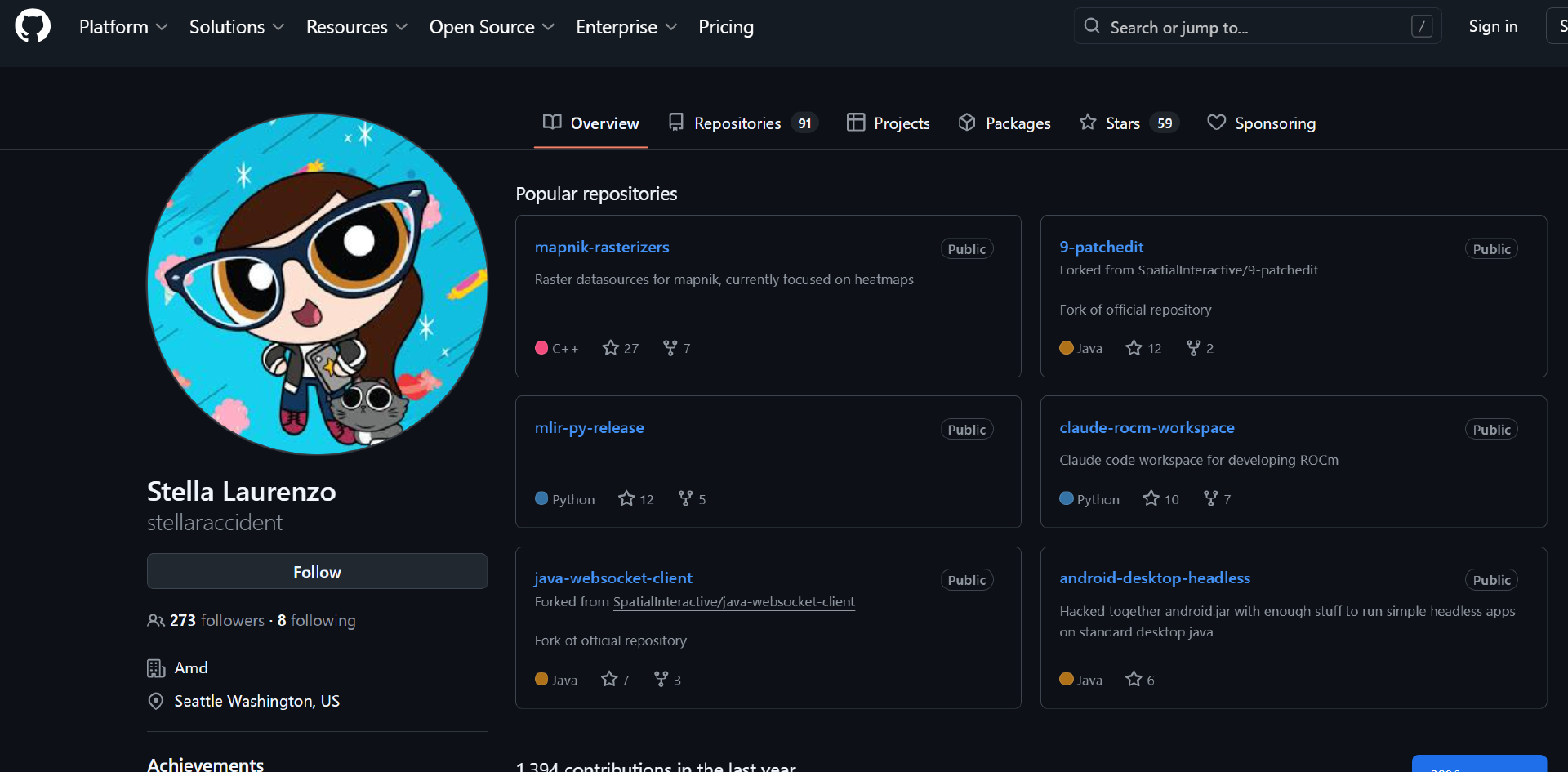Switch to the Overview tab

click(x=591, y=123)
